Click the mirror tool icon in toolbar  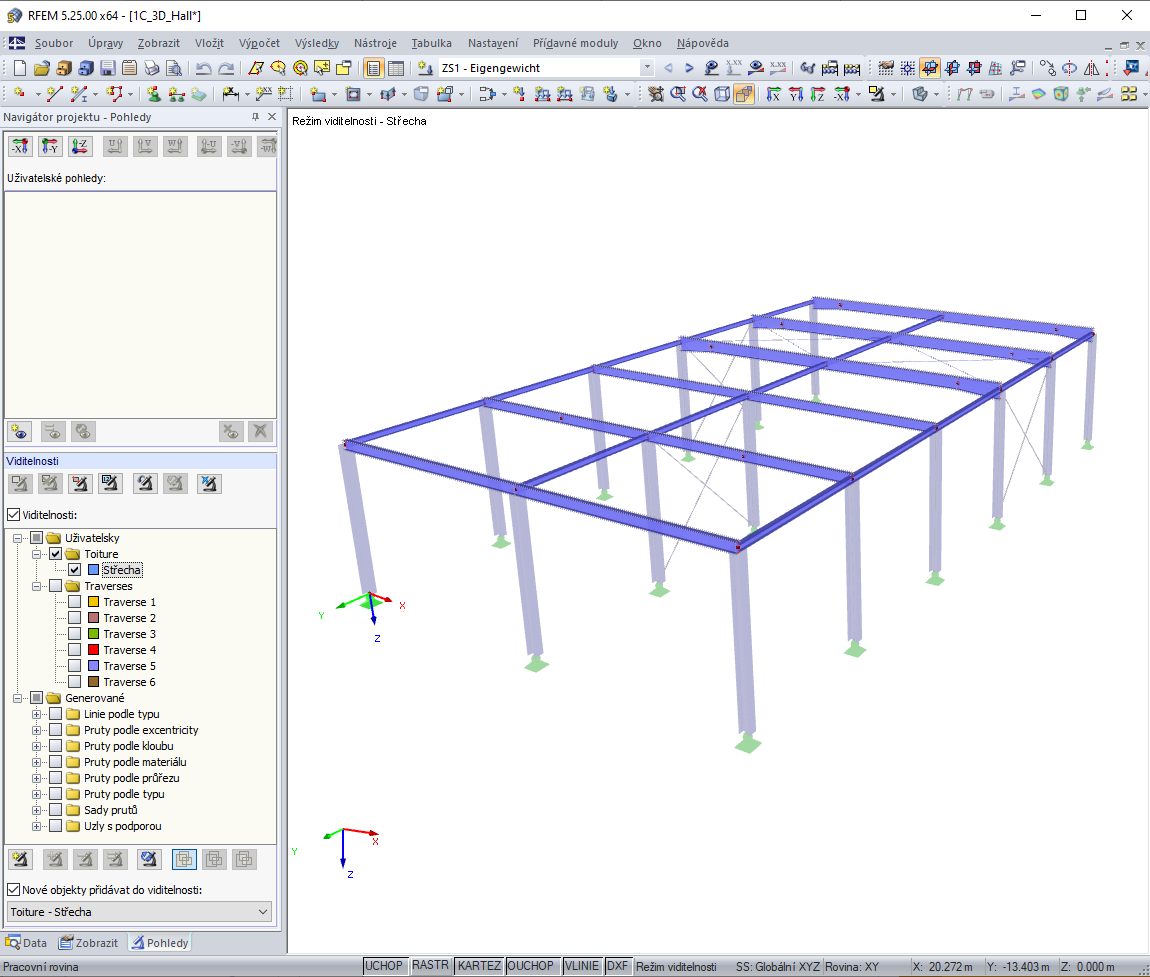1091,68
